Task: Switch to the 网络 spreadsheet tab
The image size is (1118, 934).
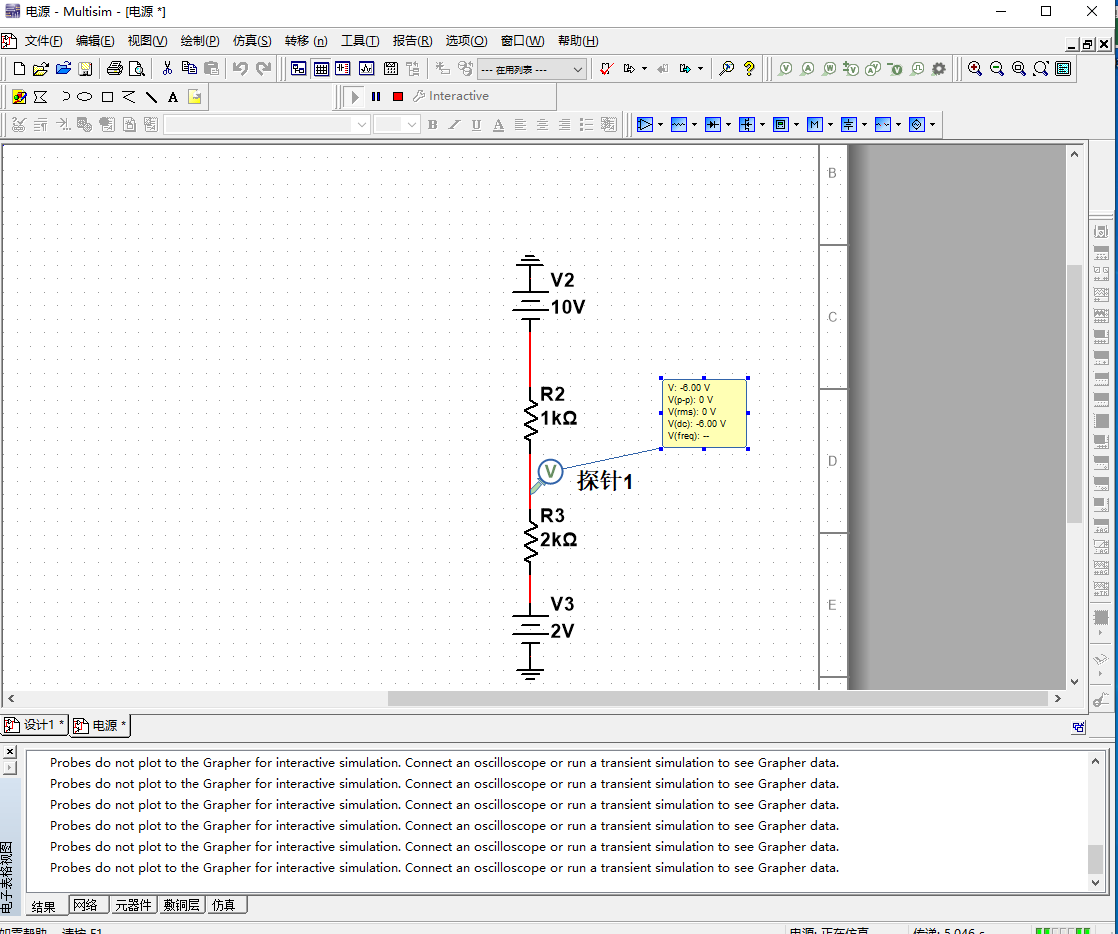Action: click(86, 905)
